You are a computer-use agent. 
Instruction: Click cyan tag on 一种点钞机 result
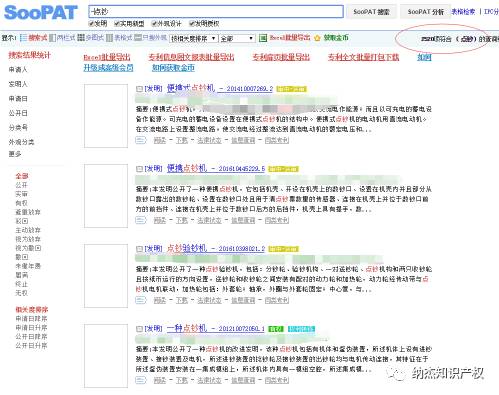click(301, 329)
